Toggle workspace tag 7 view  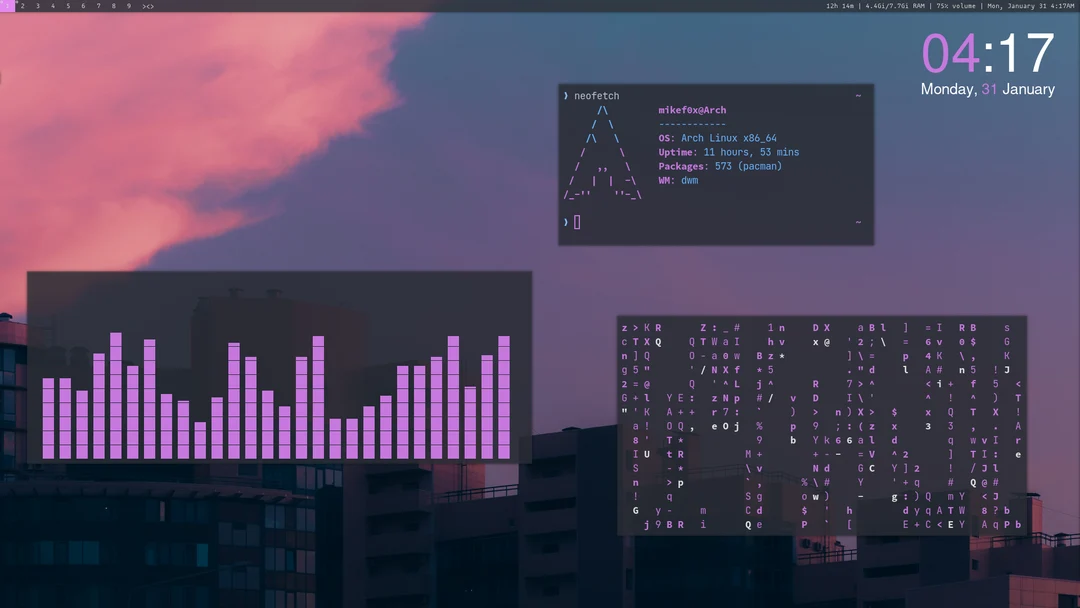coord(99,6)
